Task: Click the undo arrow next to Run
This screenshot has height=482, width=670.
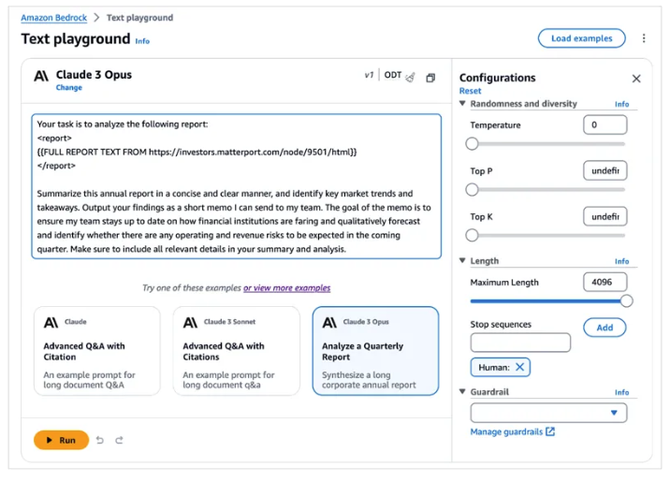Action: 100,440
